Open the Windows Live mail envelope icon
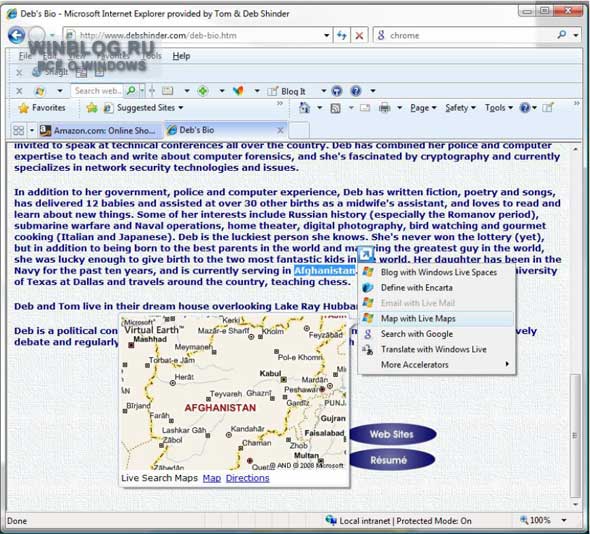590x534 pixels. click(x=167, y=91)
